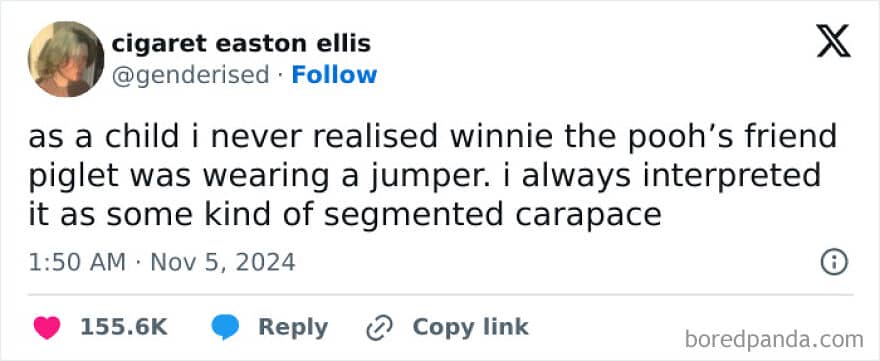Click the @genderised handle
The width and height of the screenshot is (880, 361).
(190, 76)
